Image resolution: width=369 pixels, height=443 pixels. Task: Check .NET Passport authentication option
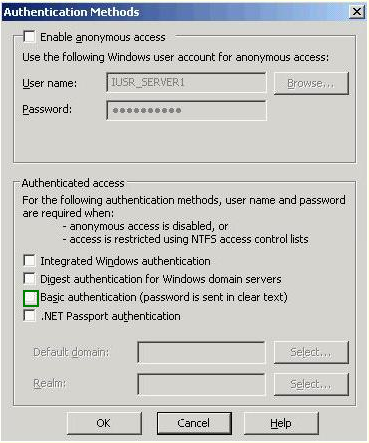pyautogui.click(x=29, y=315)
